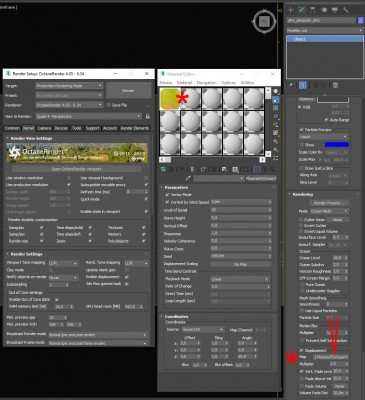Click the Render button

click(128, 90)
